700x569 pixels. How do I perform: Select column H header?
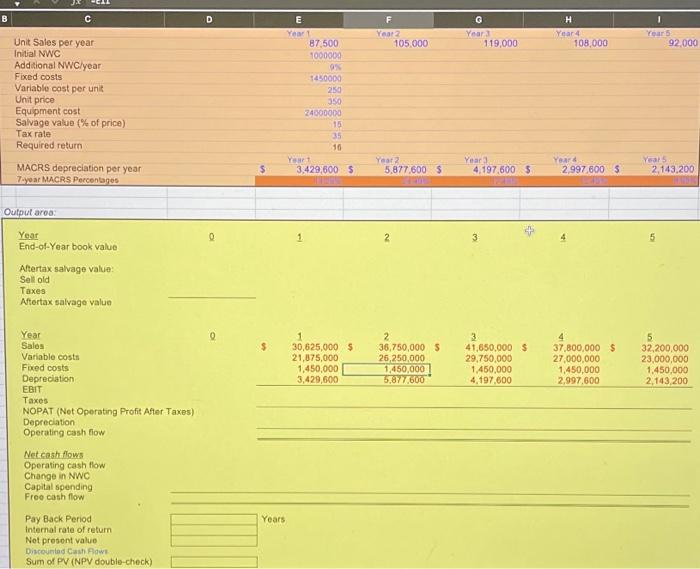click(x=568, y=20)
